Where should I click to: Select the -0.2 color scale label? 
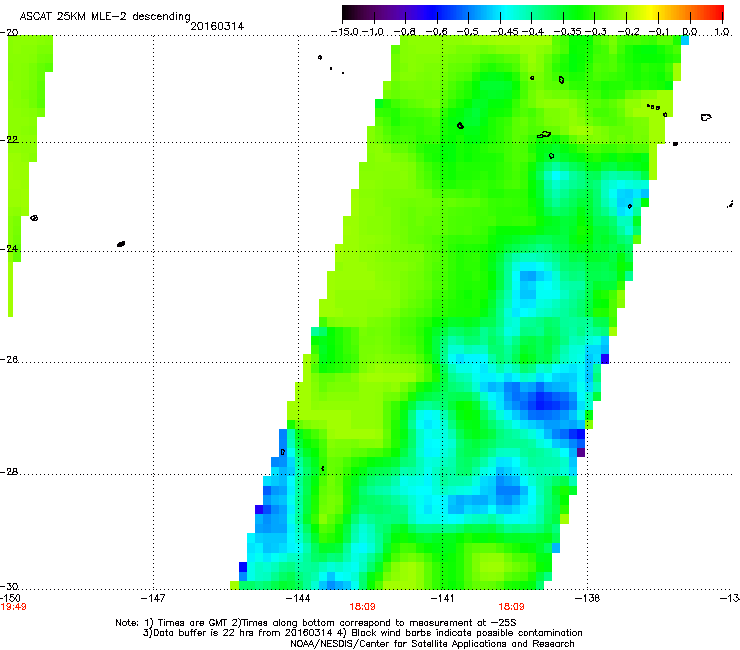coord(628,32)
